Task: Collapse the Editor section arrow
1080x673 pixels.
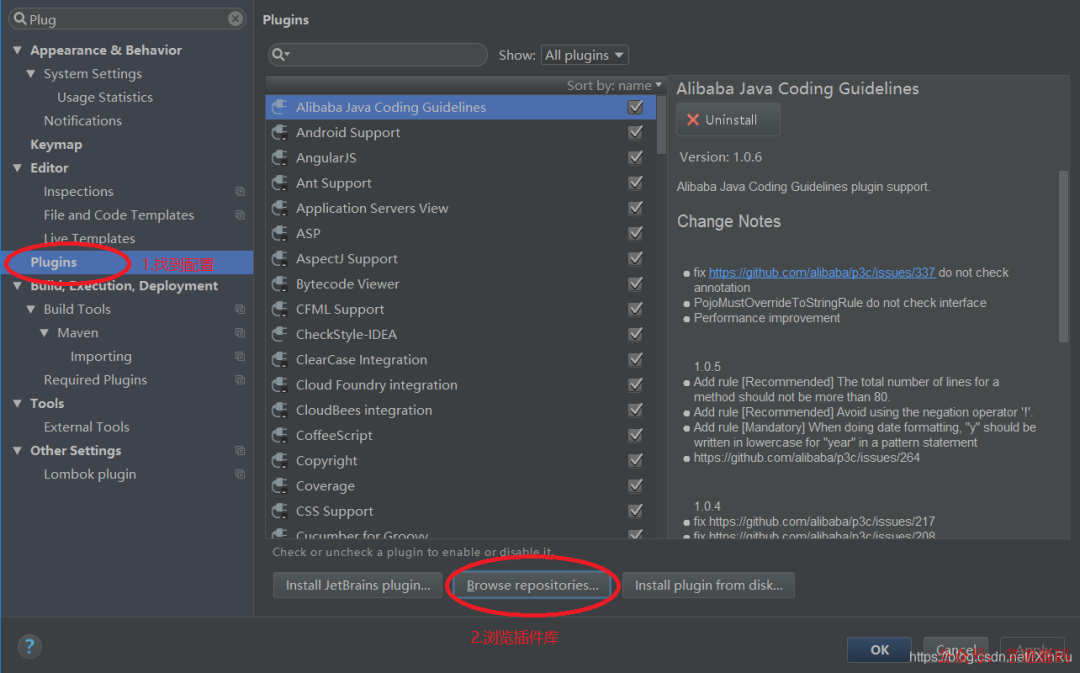Action: tap(17, 168)
